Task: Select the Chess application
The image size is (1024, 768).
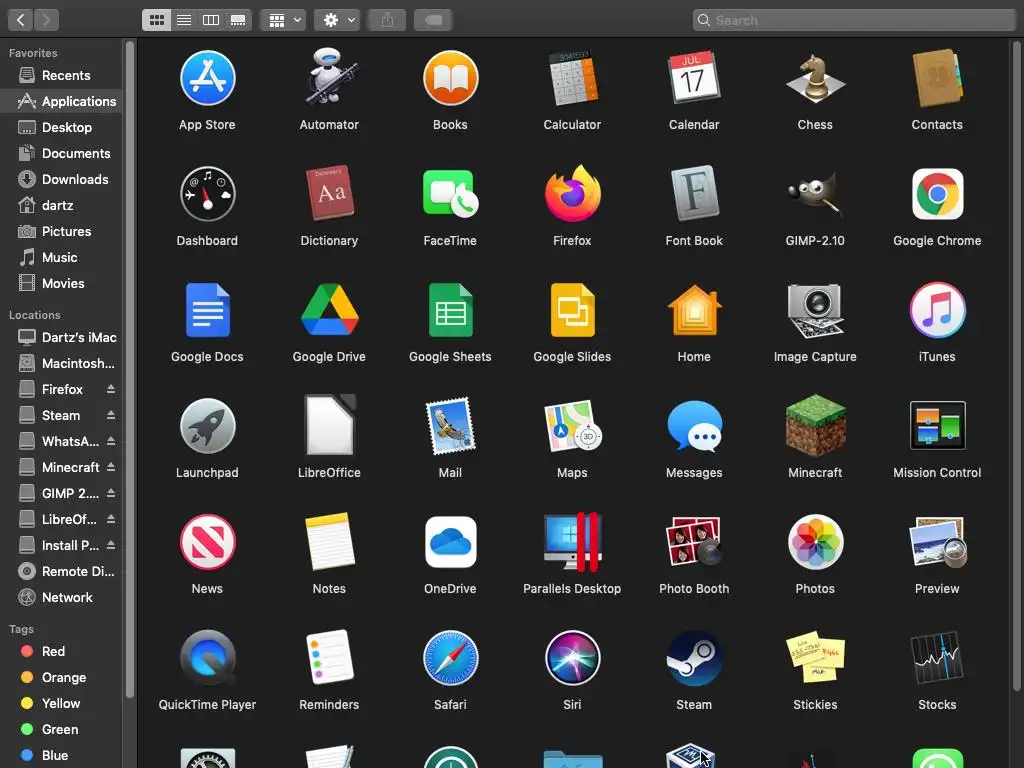Action: 815,78
